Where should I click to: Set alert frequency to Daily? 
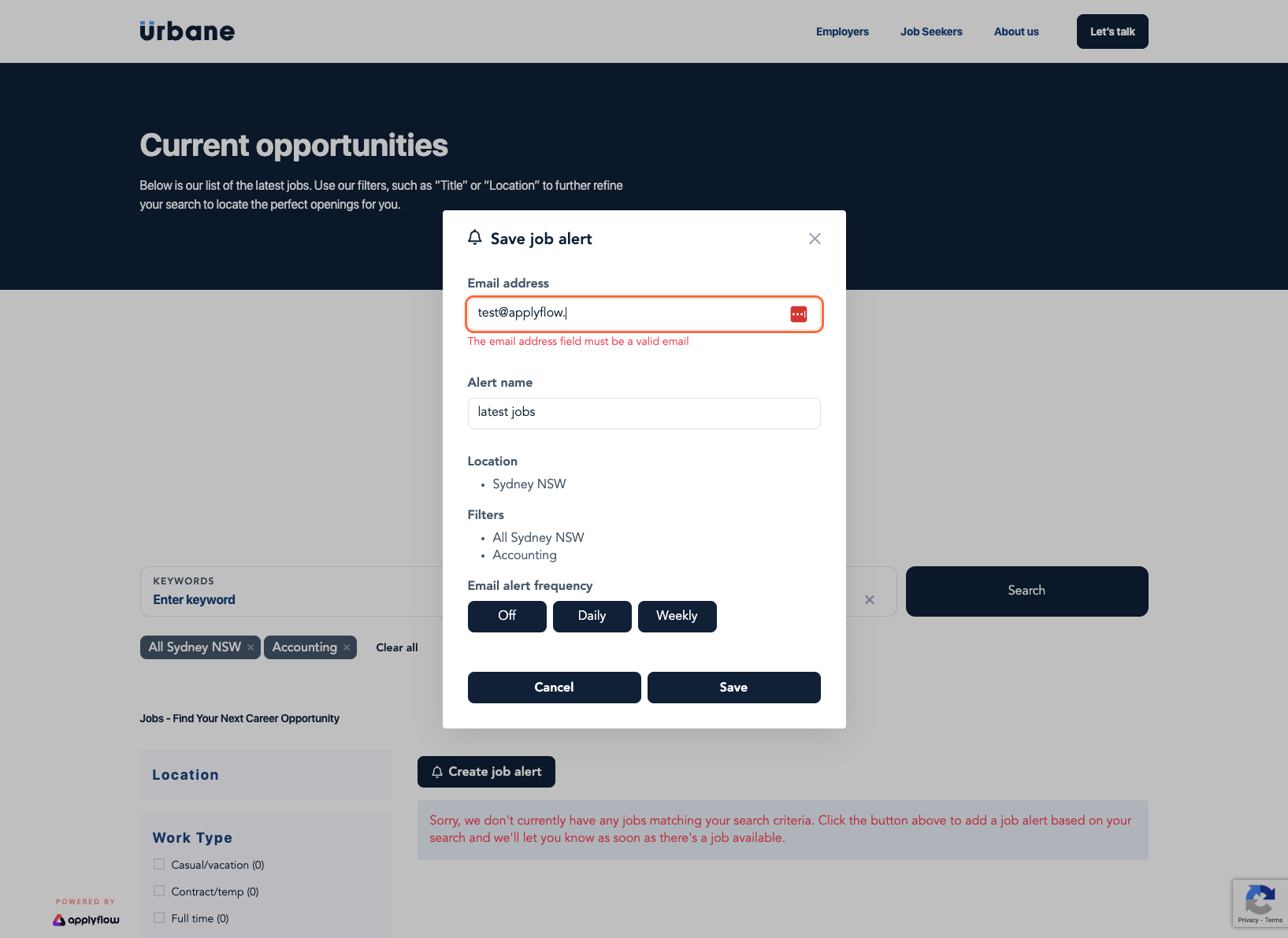click(592, 616)
